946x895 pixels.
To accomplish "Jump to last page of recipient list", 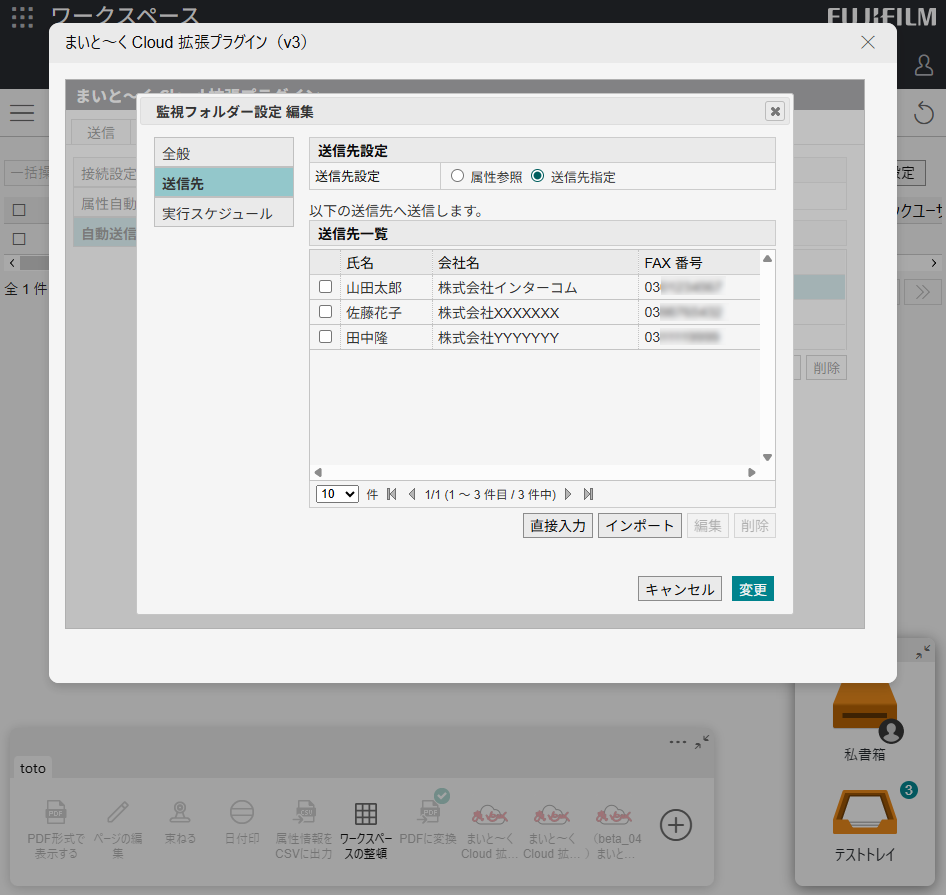I will 588,494.
